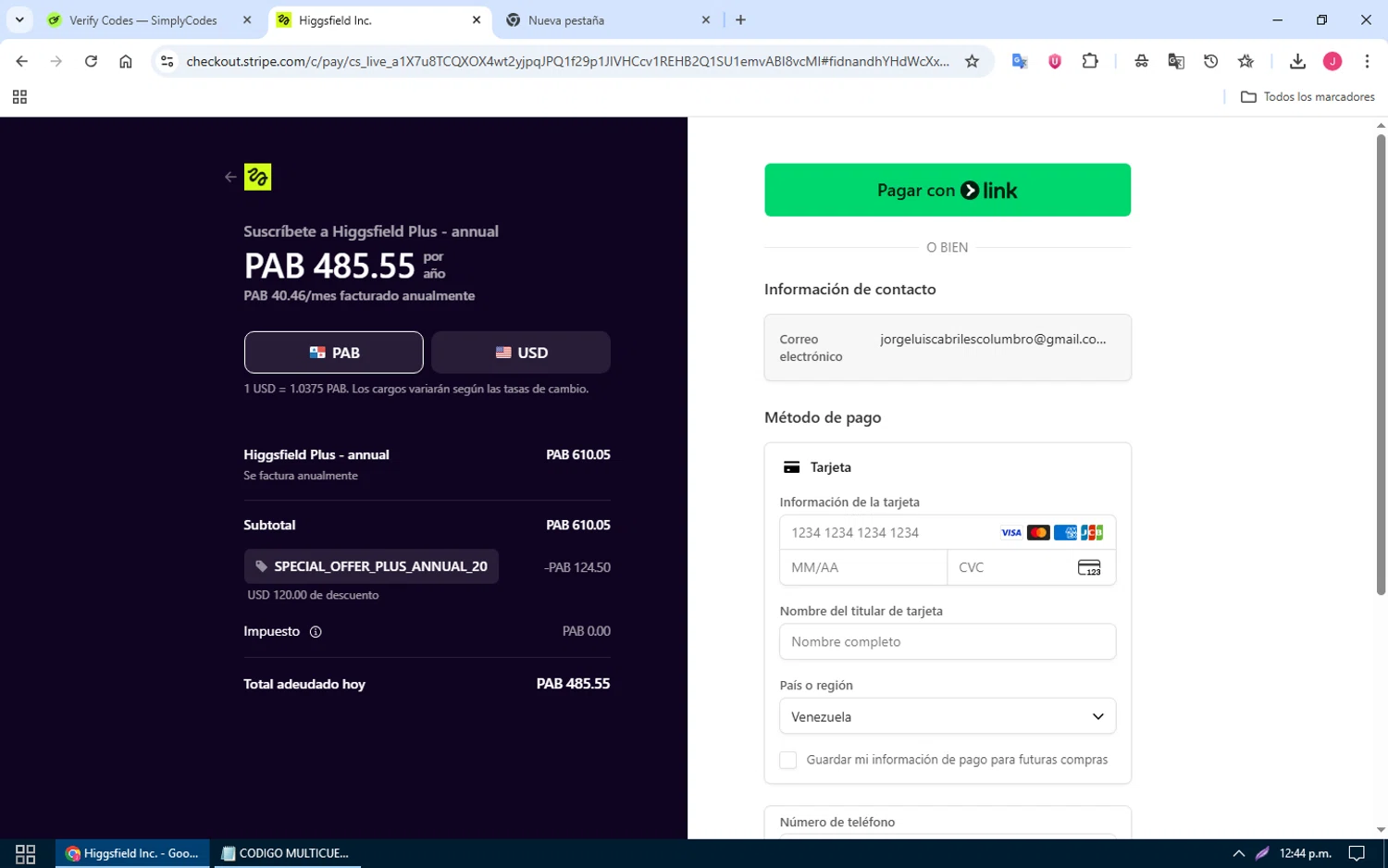Click the Total adeudado hoy amount PAB 485.55
Viewport: 1388px width, 868px height.
tap(573, 684)
